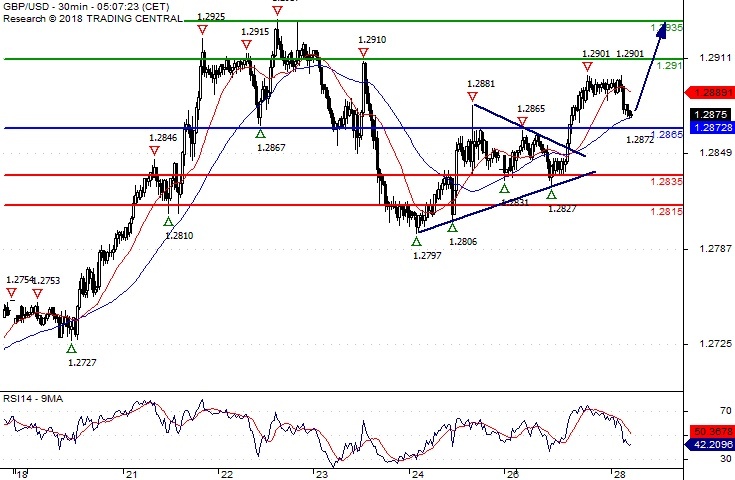Click date 24 on the time axis

click(418, 474)
